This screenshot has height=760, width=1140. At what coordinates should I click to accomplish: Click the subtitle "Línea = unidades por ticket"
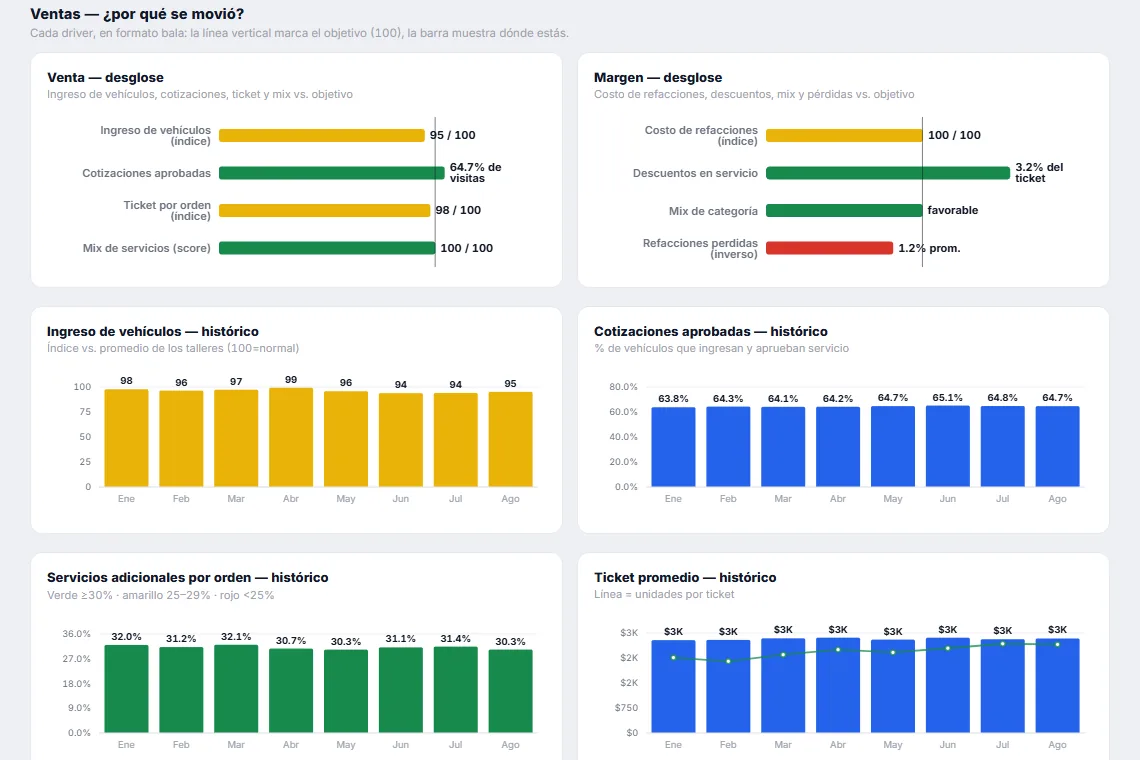(x=664, y=594)
